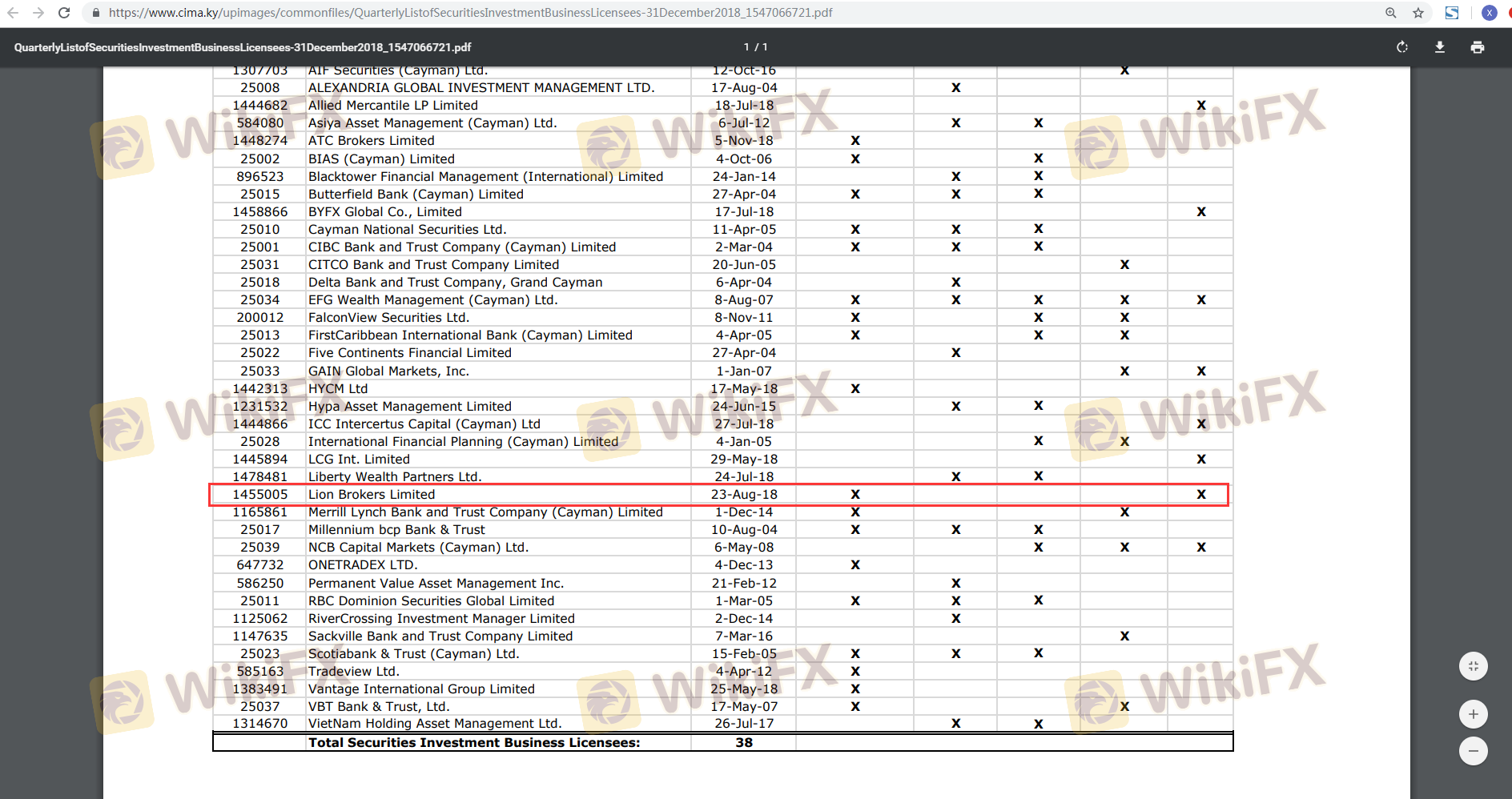Select 'Allied Mercantile LP Limited' row name

[393, 106]
